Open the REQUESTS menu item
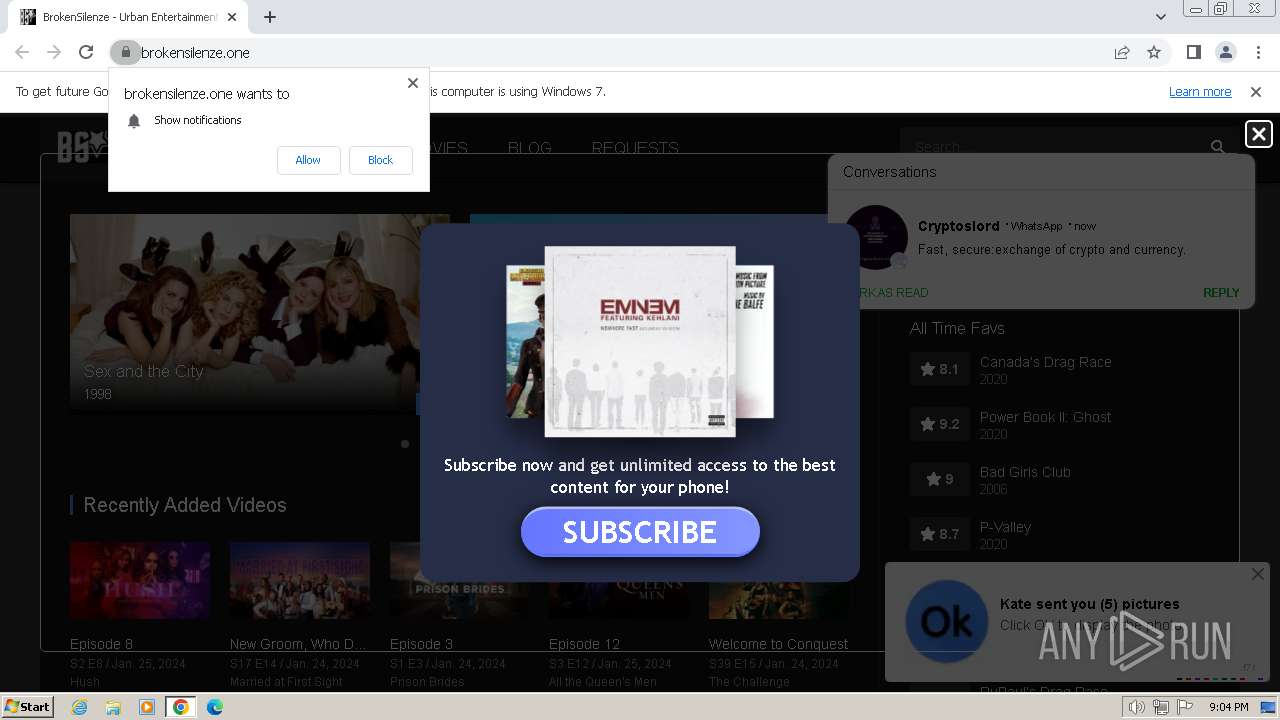Viewport: 1280px width, 720px height. coord(635,148)
